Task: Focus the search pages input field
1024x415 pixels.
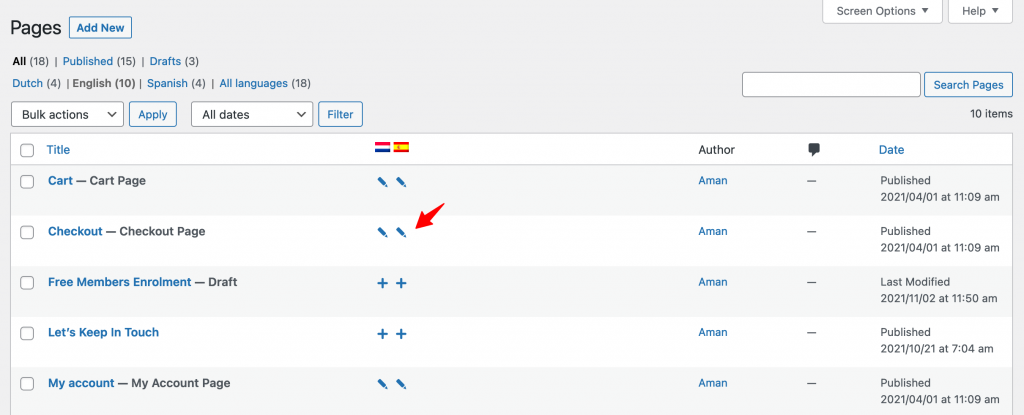Action: (831, 85)
